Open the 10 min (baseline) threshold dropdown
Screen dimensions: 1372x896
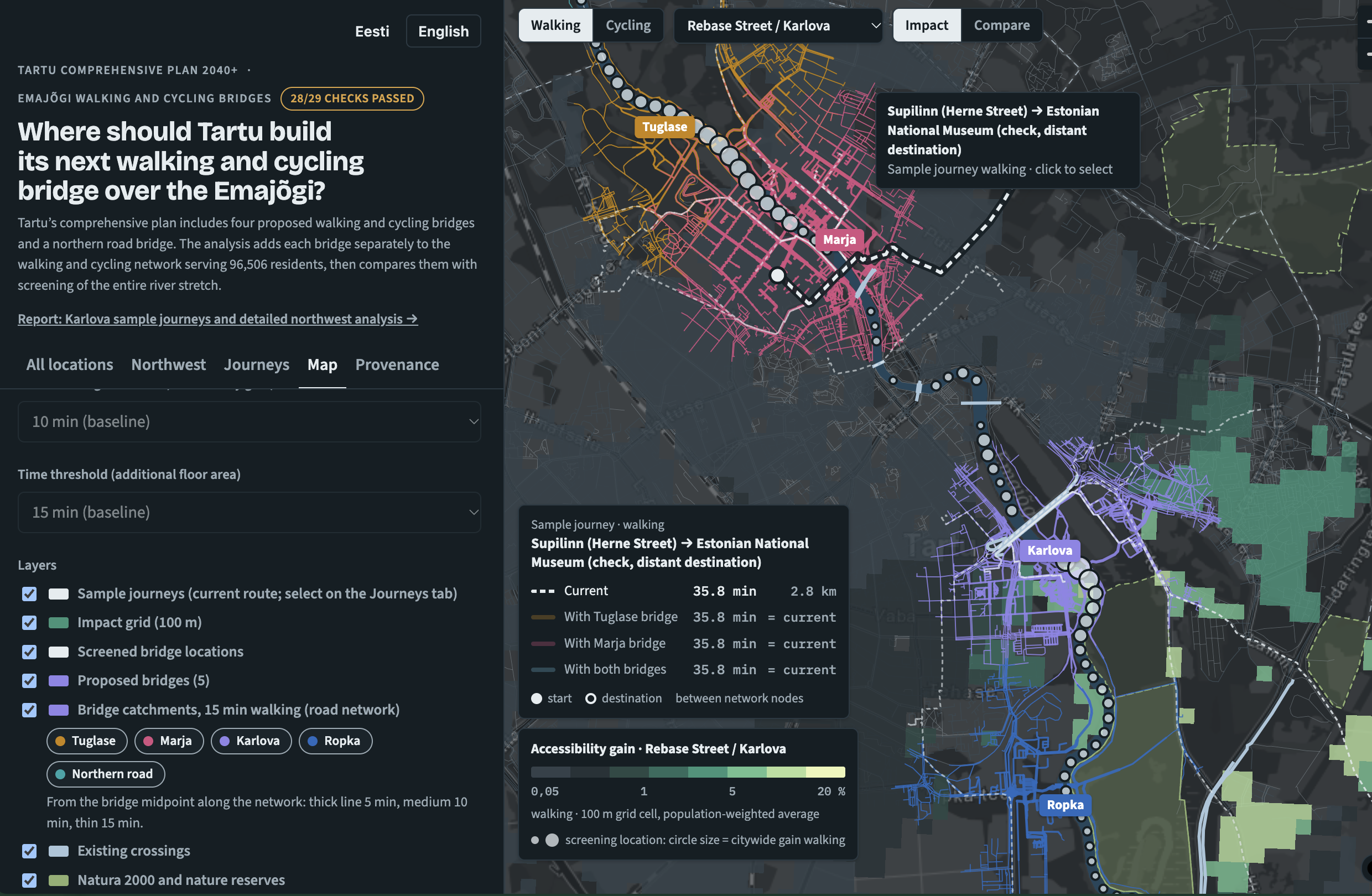[249, 422]
